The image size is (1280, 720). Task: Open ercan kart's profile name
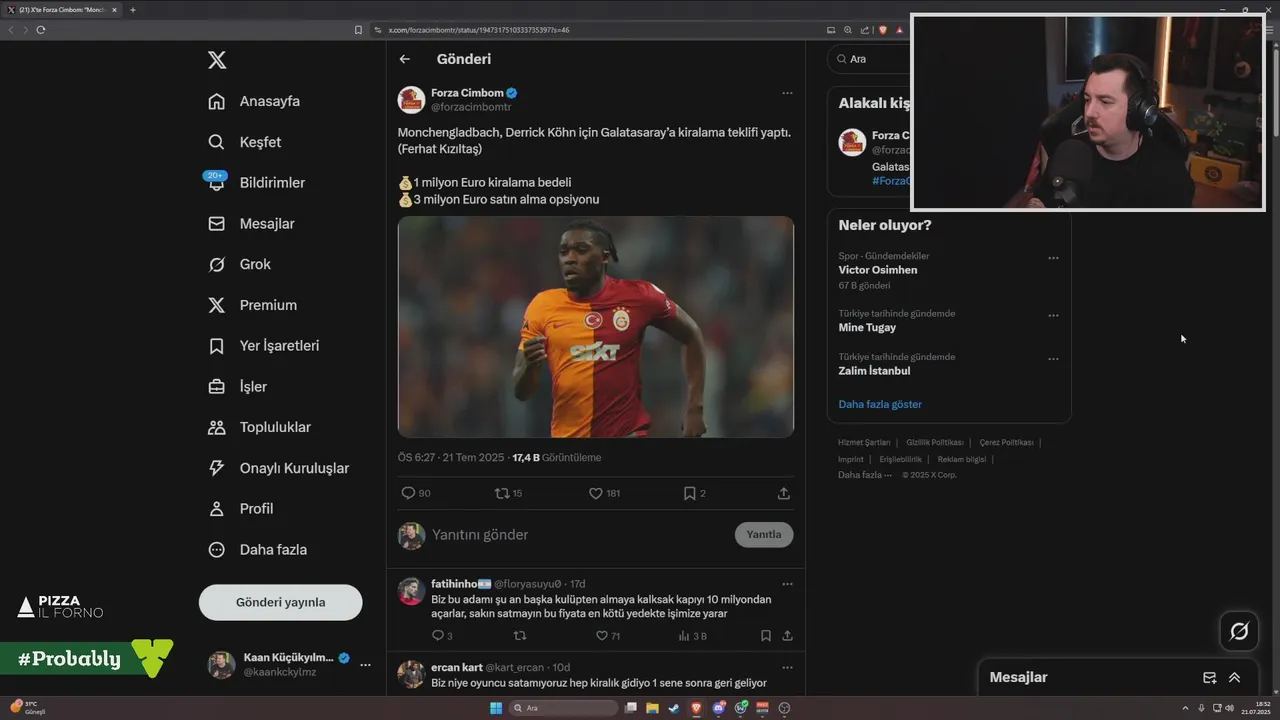point(456,668)
